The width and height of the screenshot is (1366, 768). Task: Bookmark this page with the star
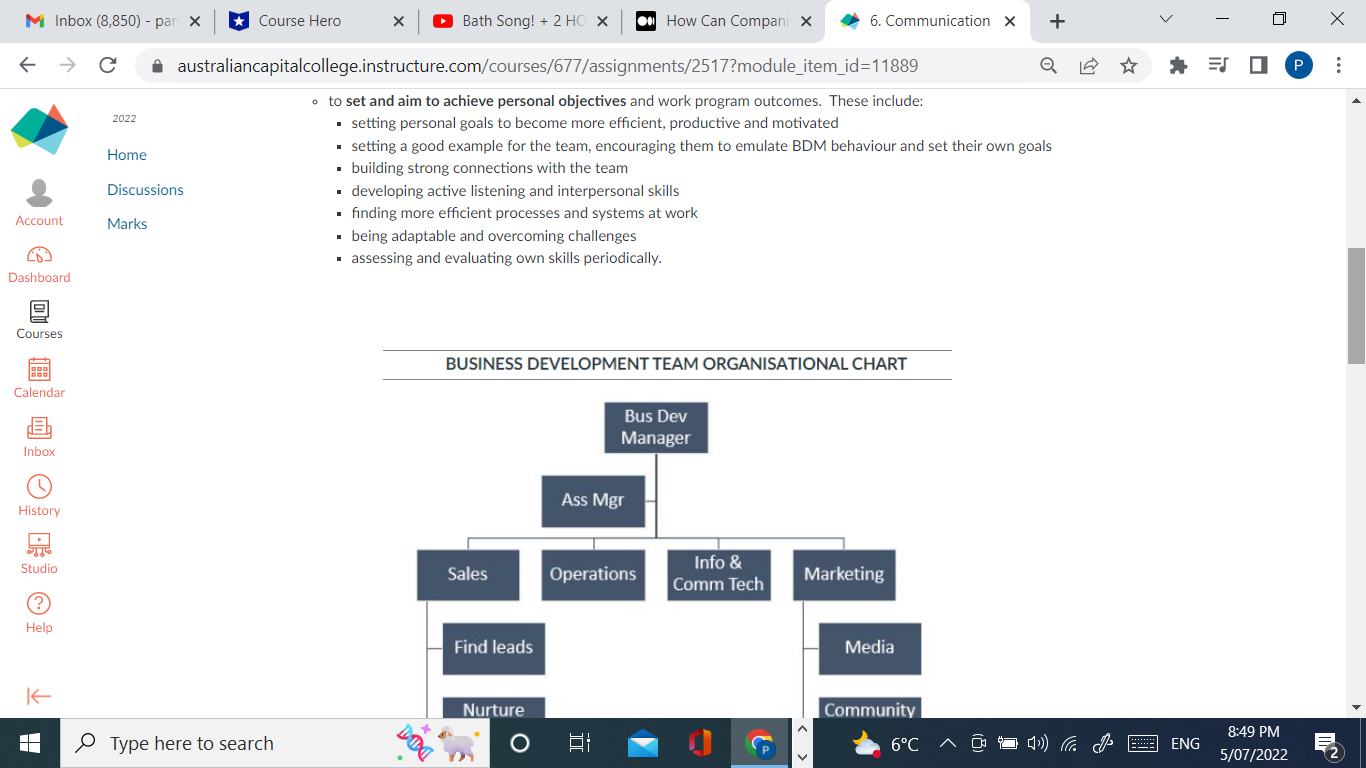(x=1128, y=66)
